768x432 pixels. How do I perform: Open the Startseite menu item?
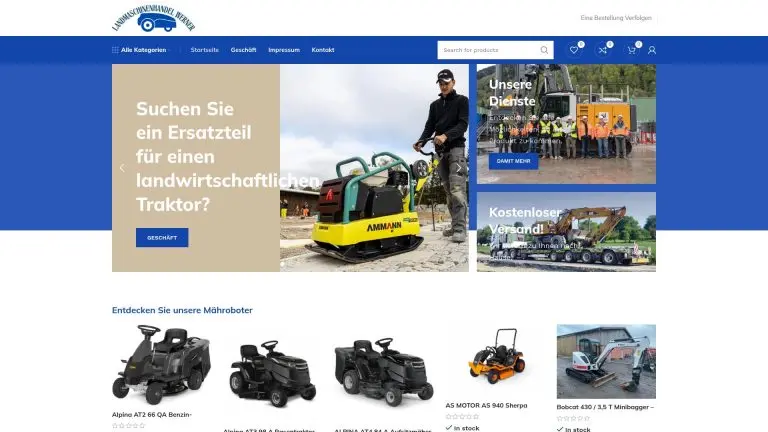point(204,50)
